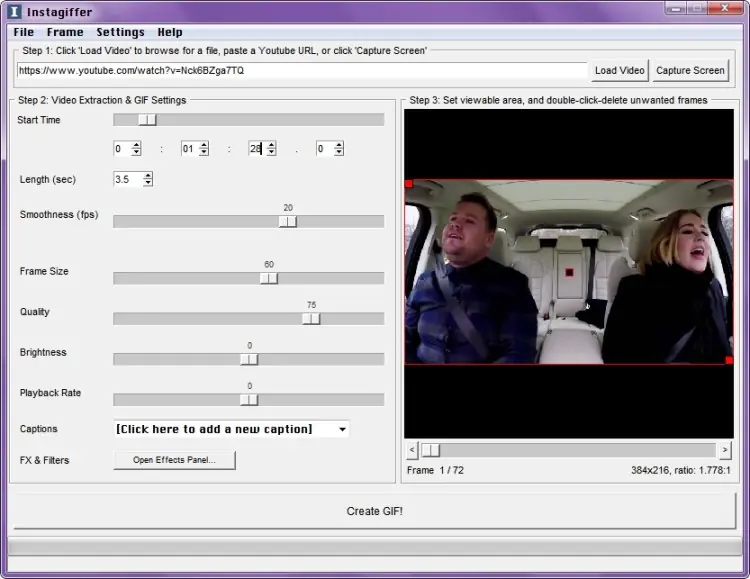Increase start time hours with up arrow
This screenshot has height=579, width=750.
[136, 145]
